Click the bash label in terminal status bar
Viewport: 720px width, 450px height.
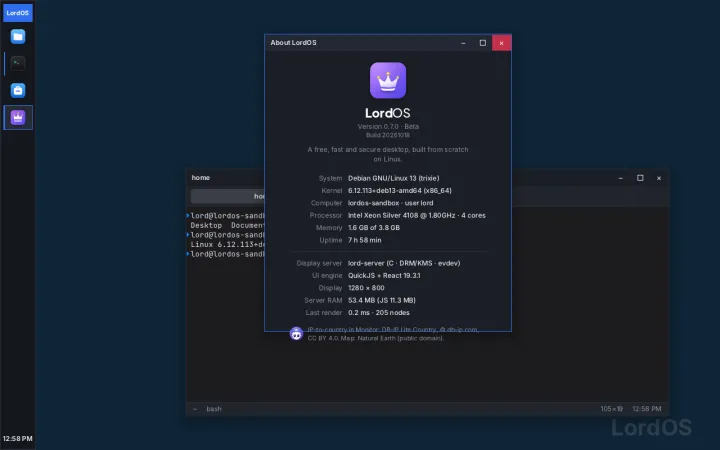pos(214,409)
